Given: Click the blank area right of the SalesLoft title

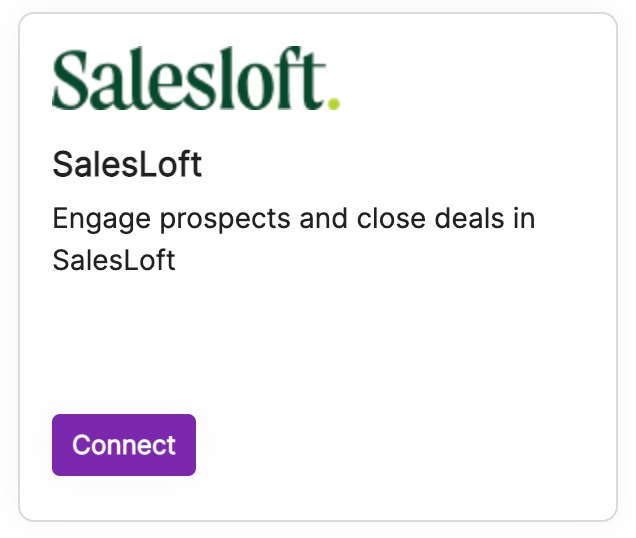Looking at the screenshot, I should click(400, 165).
